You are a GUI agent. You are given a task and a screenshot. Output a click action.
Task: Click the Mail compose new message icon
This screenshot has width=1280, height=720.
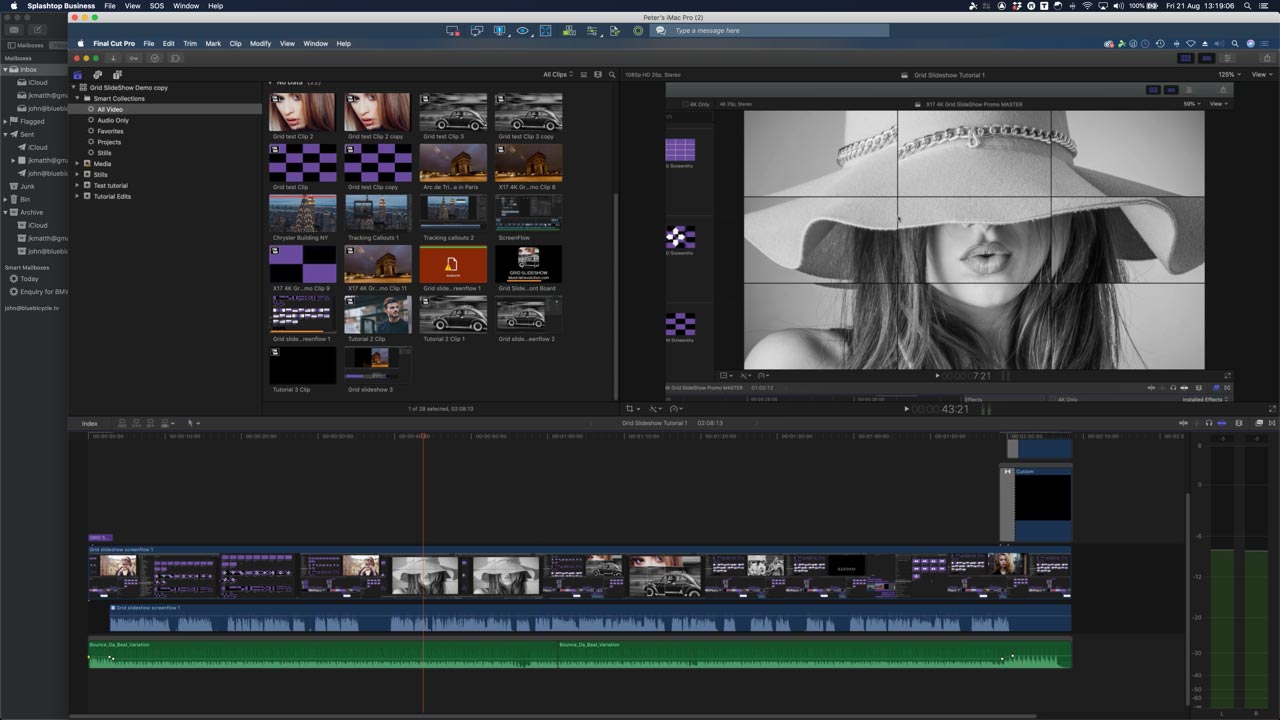point(36,30)
